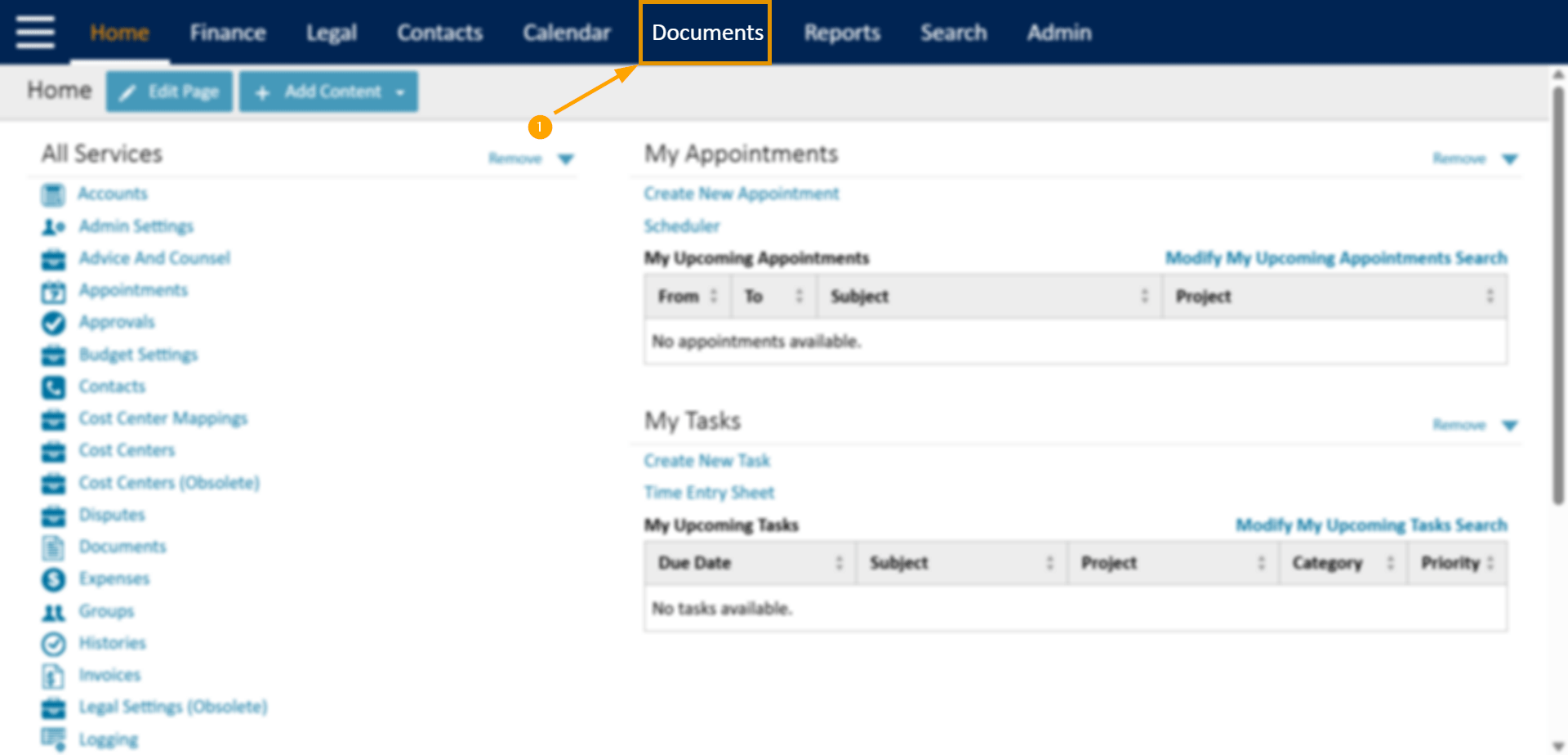The width and height of the screenshot is (1568, 755).
Task: Open the Invoices document icon
Action: pyautogui.click(x=52, y=675)
